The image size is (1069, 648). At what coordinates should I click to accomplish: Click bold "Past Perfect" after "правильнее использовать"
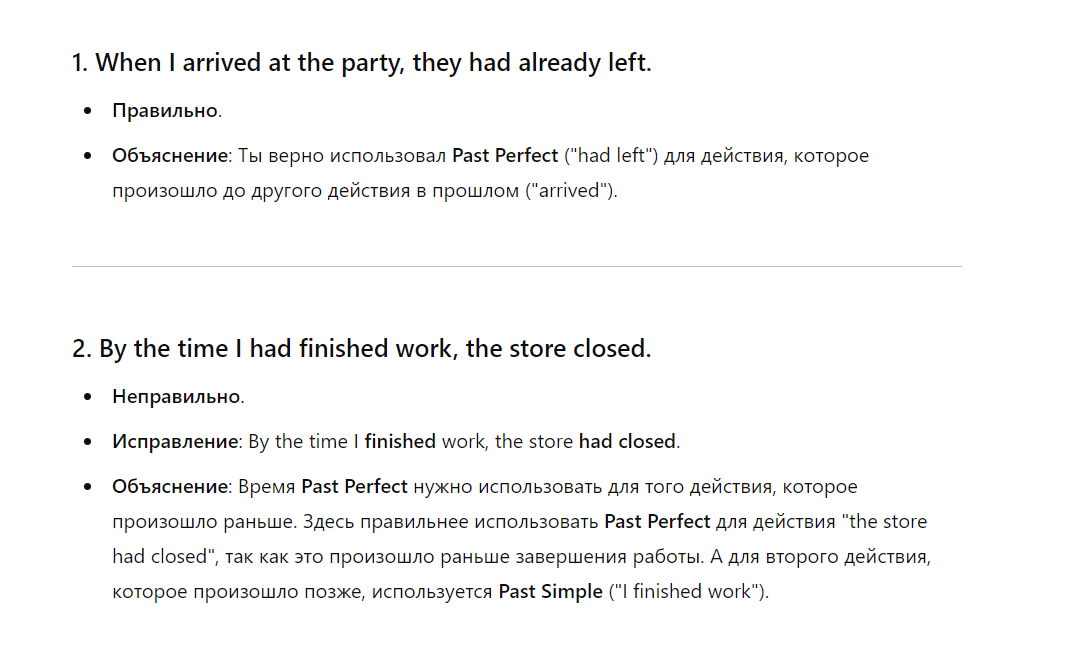click(x=657, y=522)
